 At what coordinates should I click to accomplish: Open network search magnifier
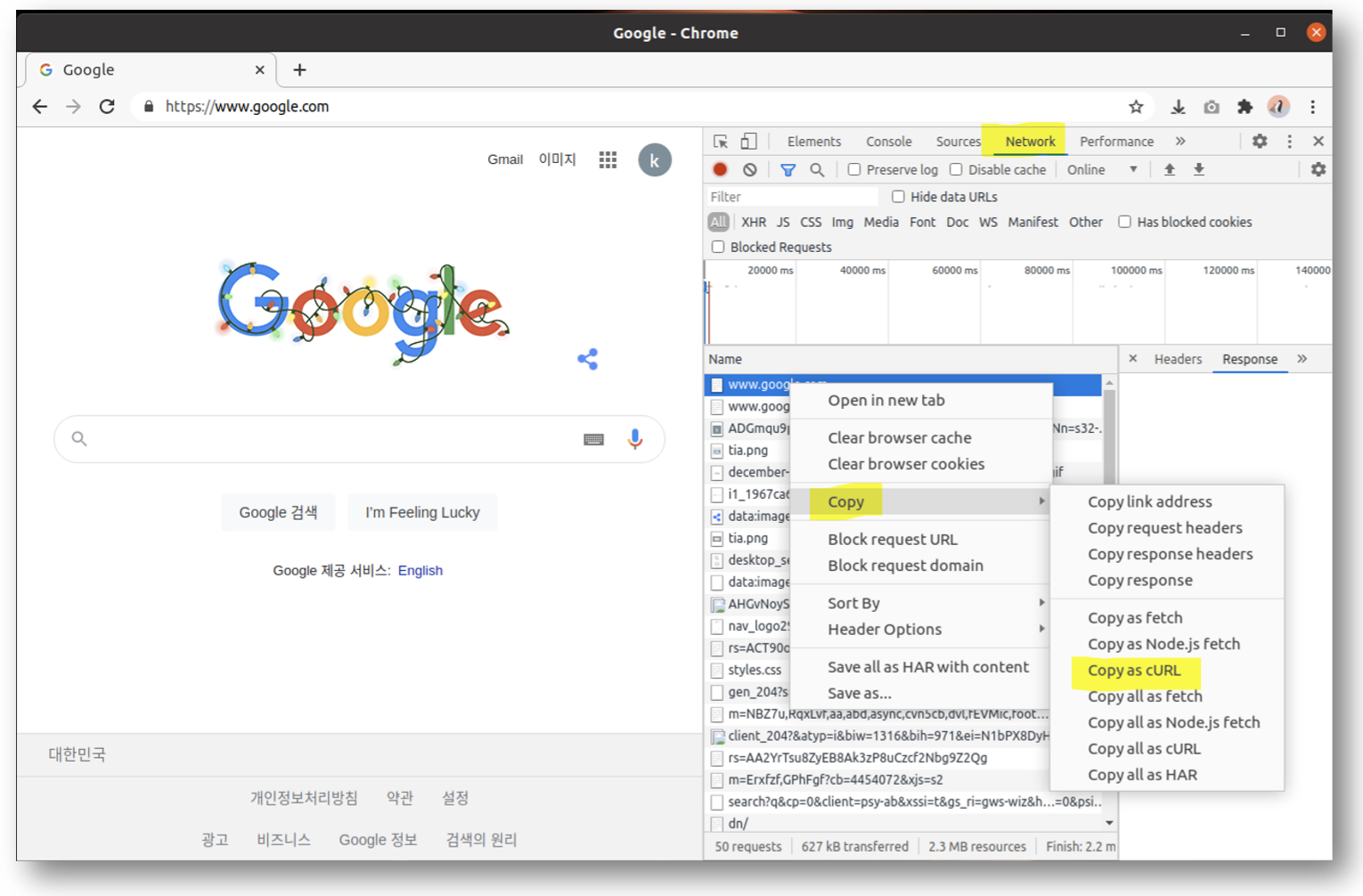click(x=817, y=169)
